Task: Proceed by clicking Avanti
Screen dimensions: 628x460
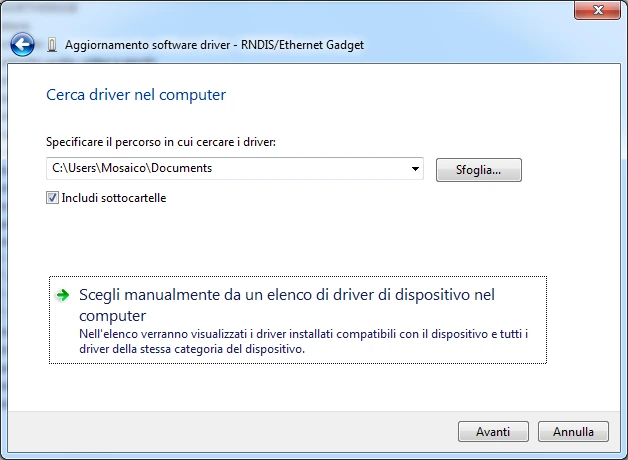Action: tap(493, 432)
